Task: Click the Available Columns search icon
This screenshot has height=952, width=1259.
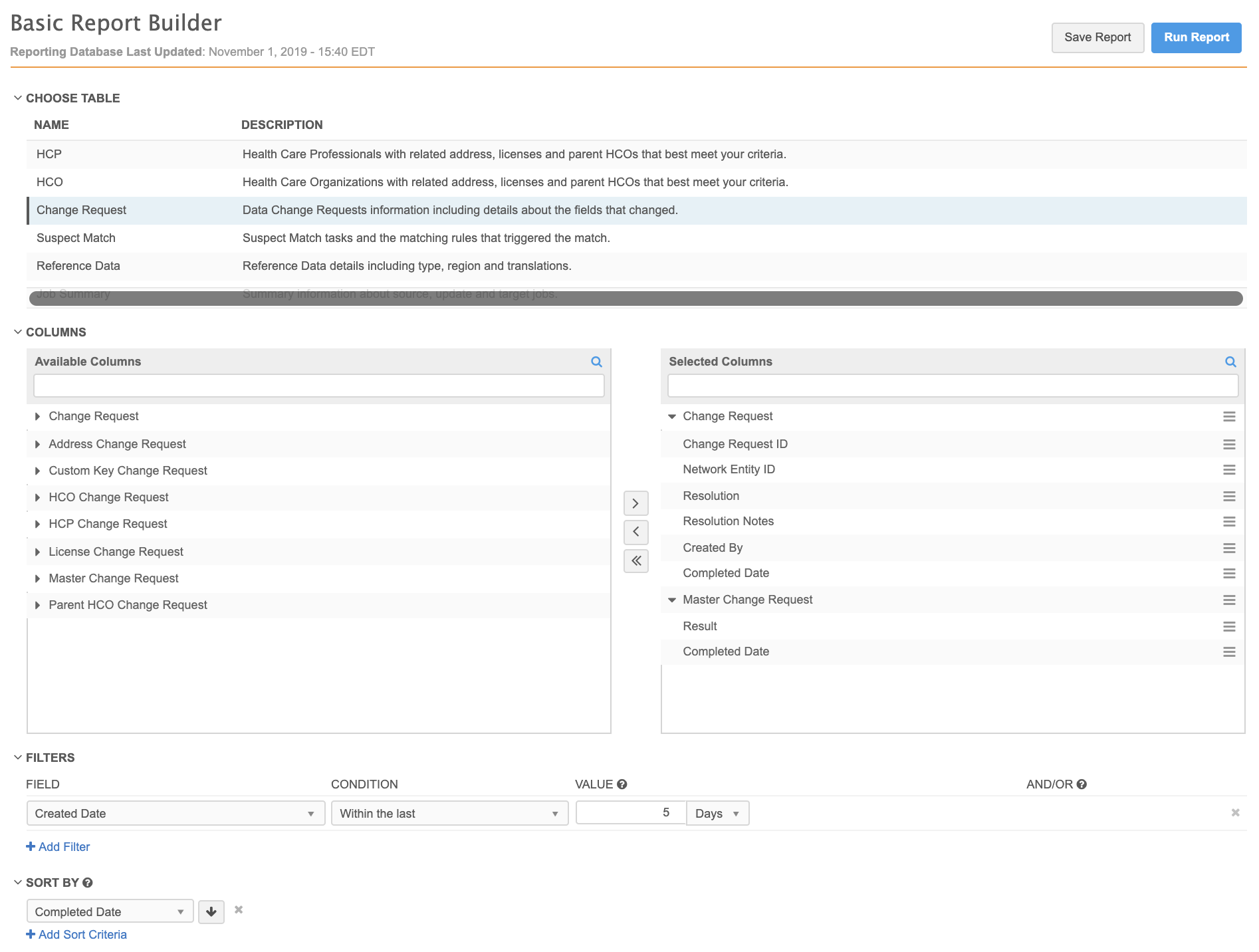Action: [x=596, y=362]
